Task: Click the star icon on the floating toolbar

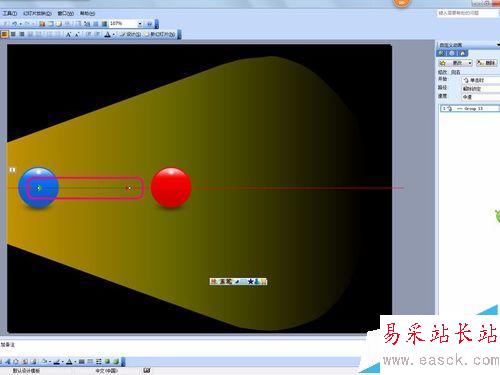Action: [x=251, y=282]
